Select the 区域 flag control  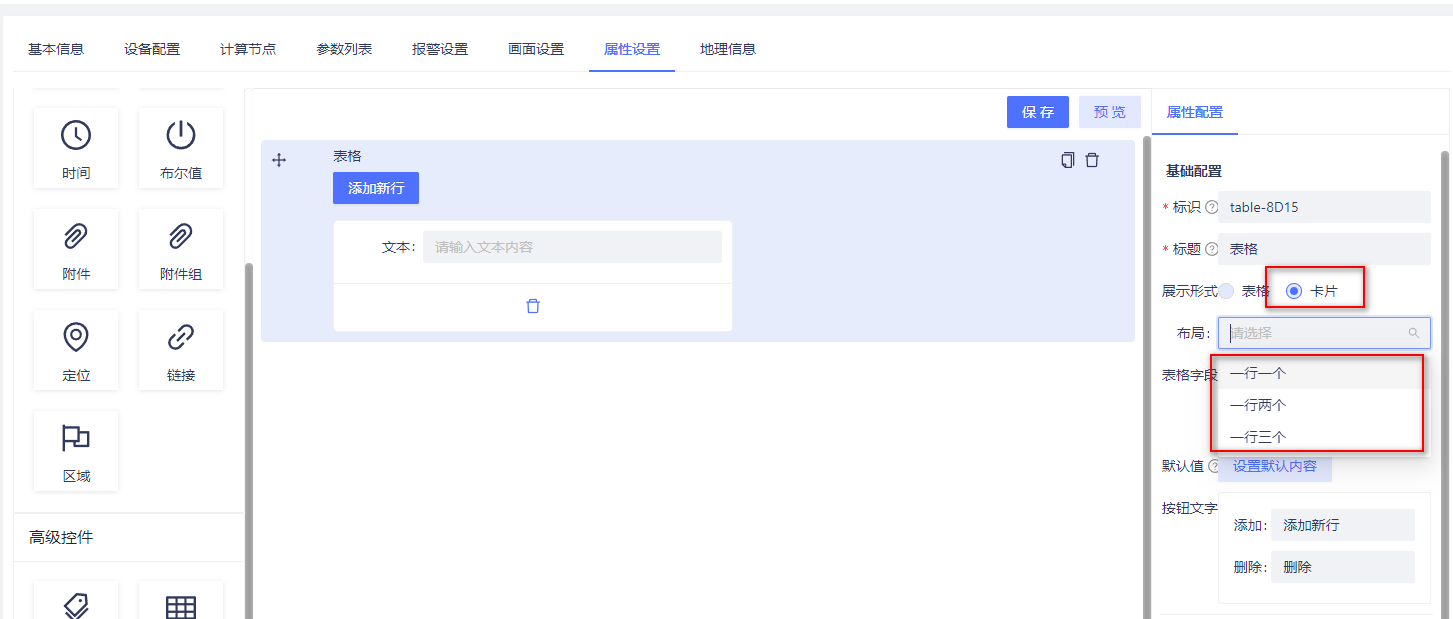point(76,451)
